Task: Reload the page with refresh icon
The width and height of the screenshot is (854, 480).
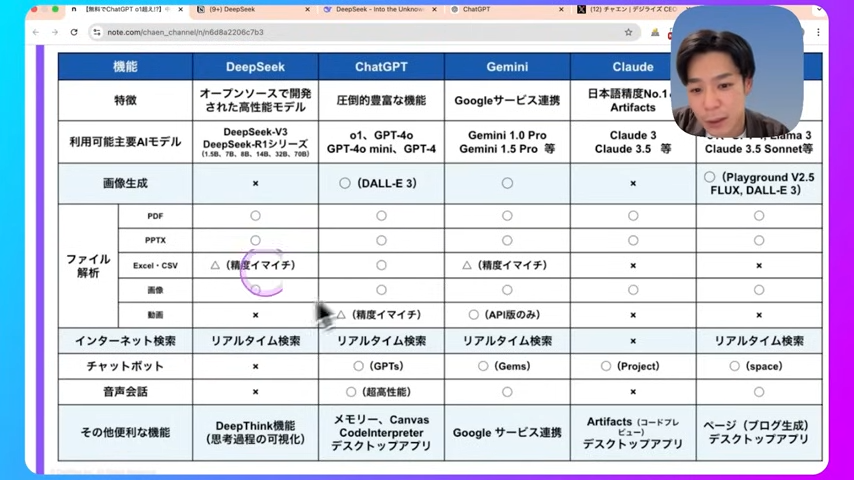Action: [74, 32]
